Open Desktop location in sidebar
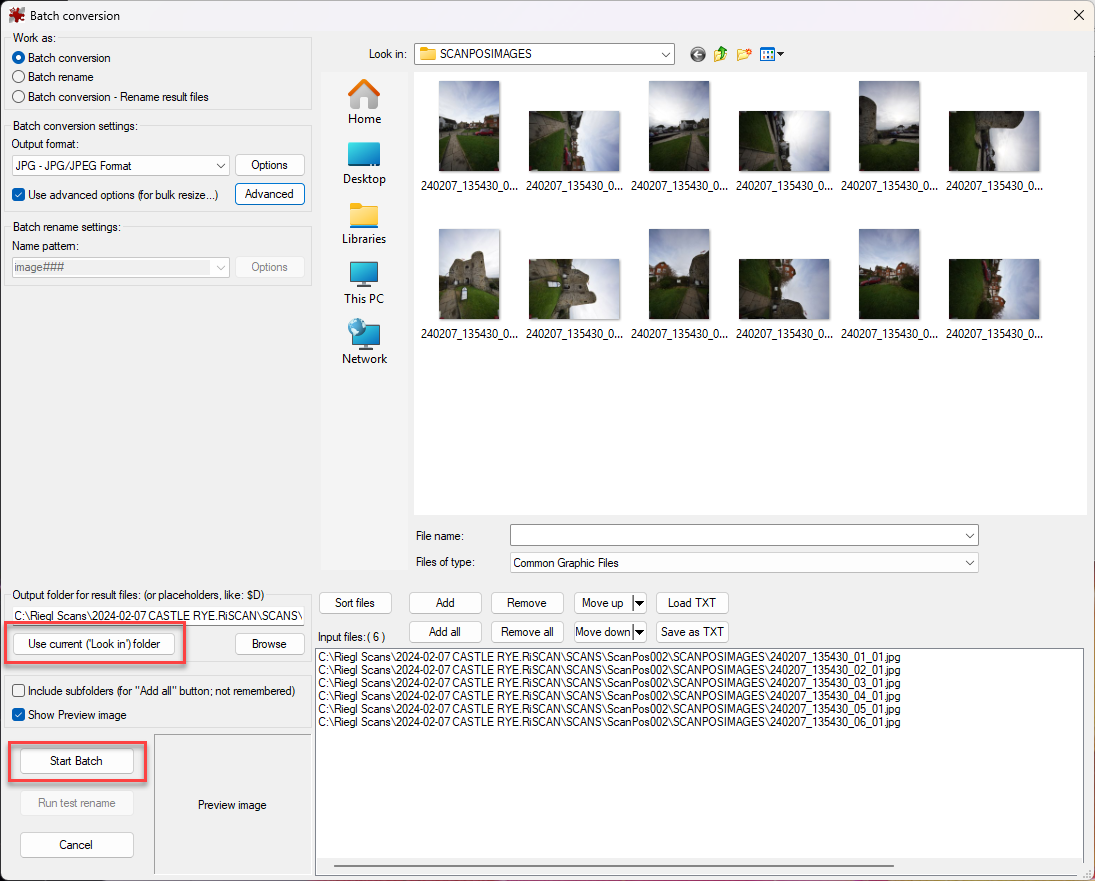This screenshot has width=1095, height=881. 364,156
